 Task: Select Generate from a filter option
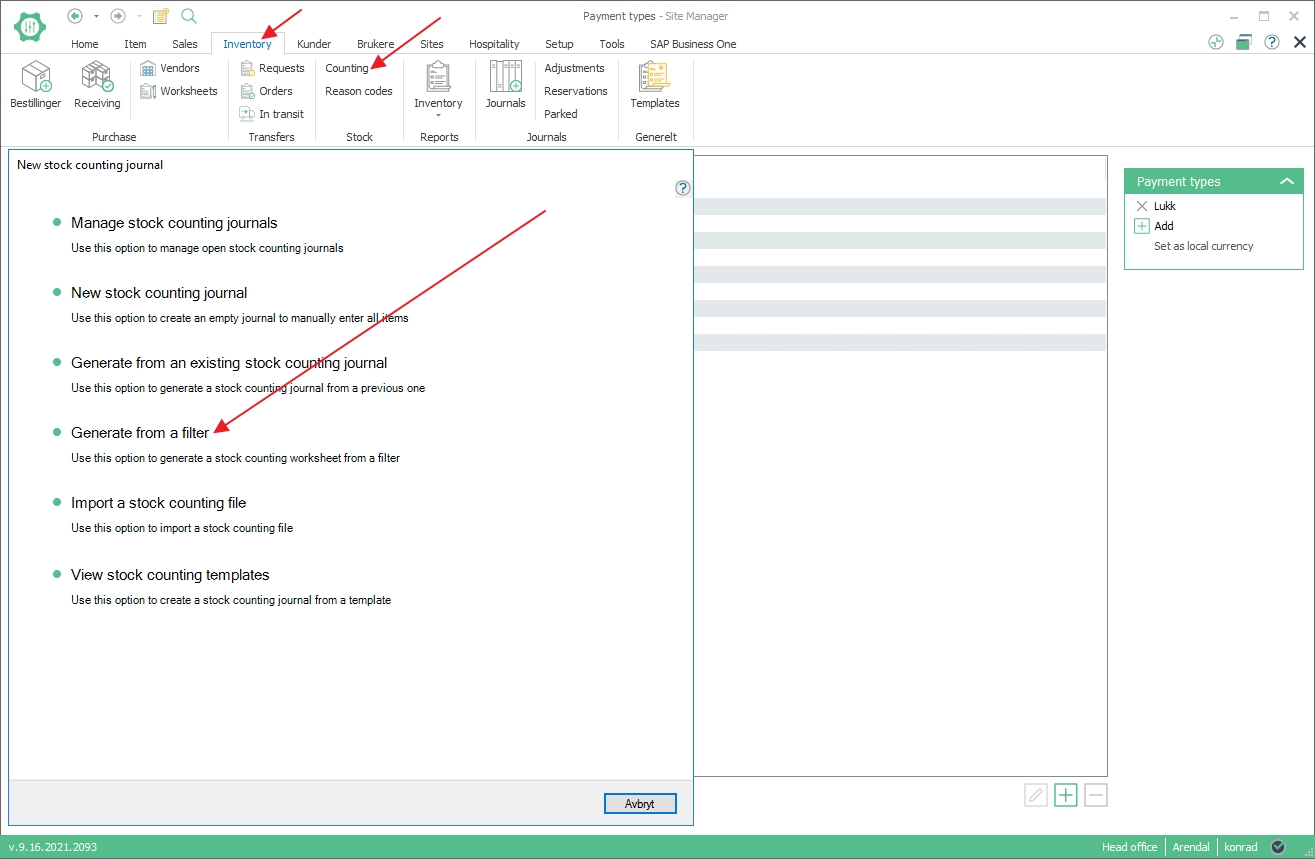click(140, 433)
